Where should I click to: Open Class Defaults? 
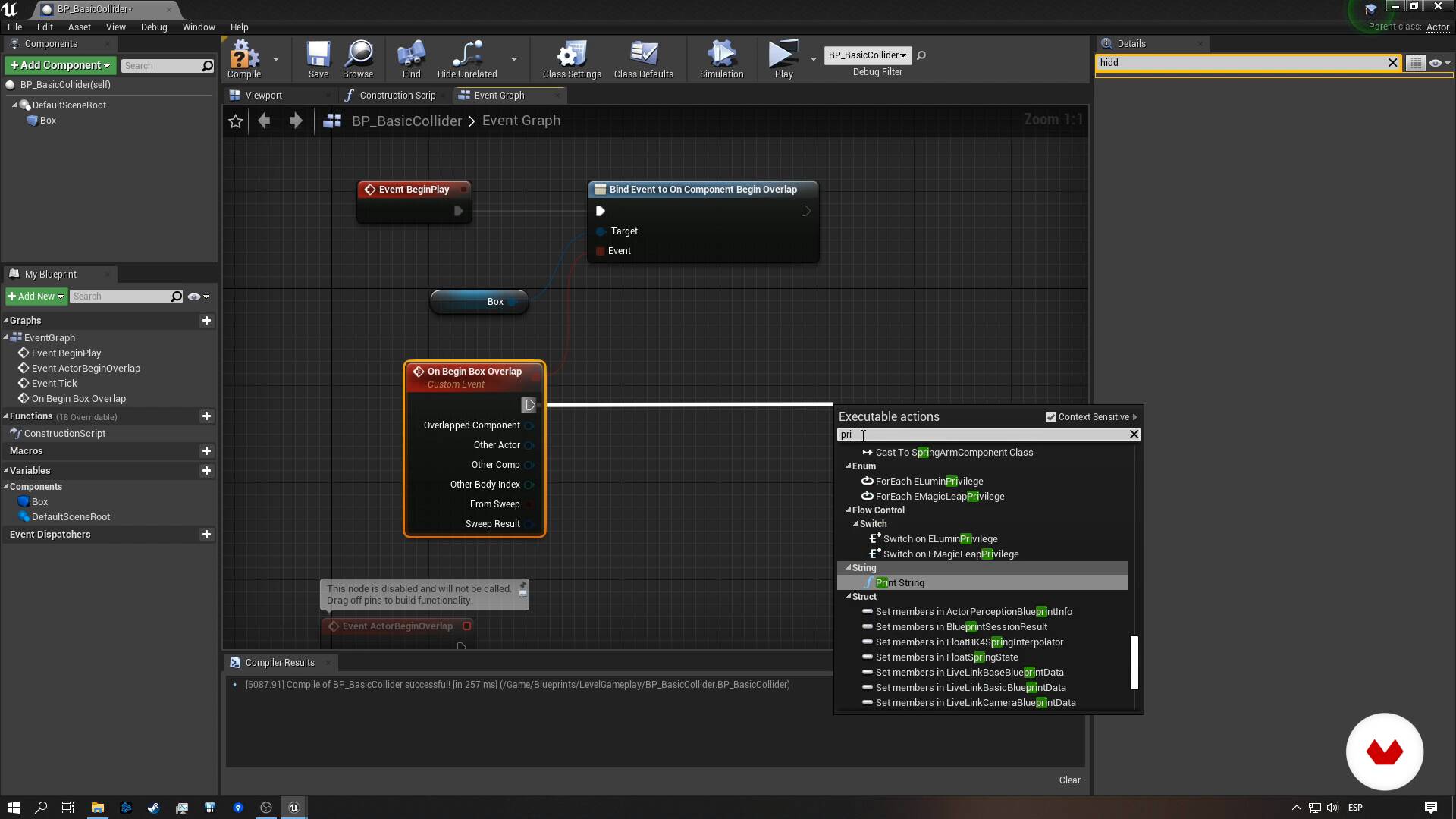(644, 59)
